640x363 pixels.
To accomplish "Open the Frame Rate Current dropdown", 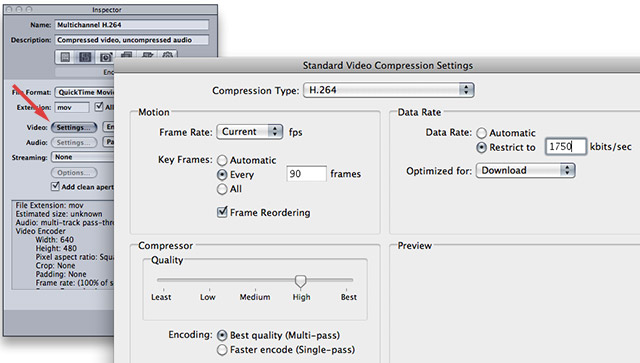I will point(249,132).
